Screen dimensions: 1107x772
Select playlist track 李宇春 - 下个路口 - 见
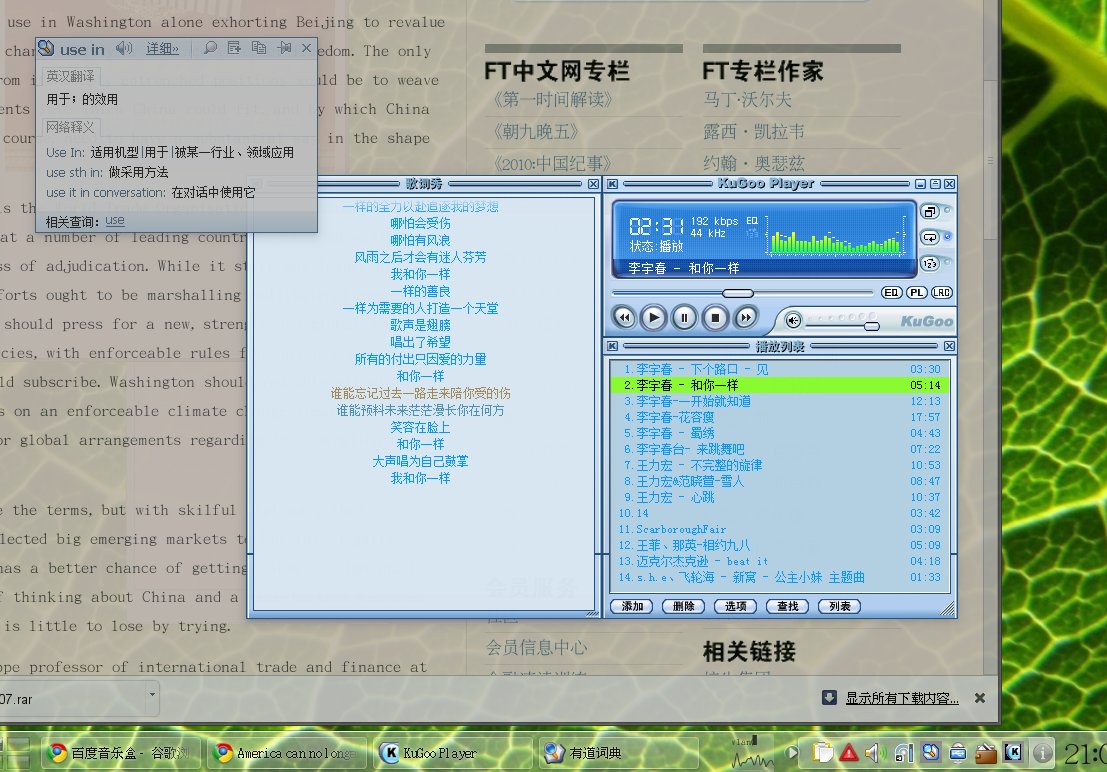[x=780, y=369]
